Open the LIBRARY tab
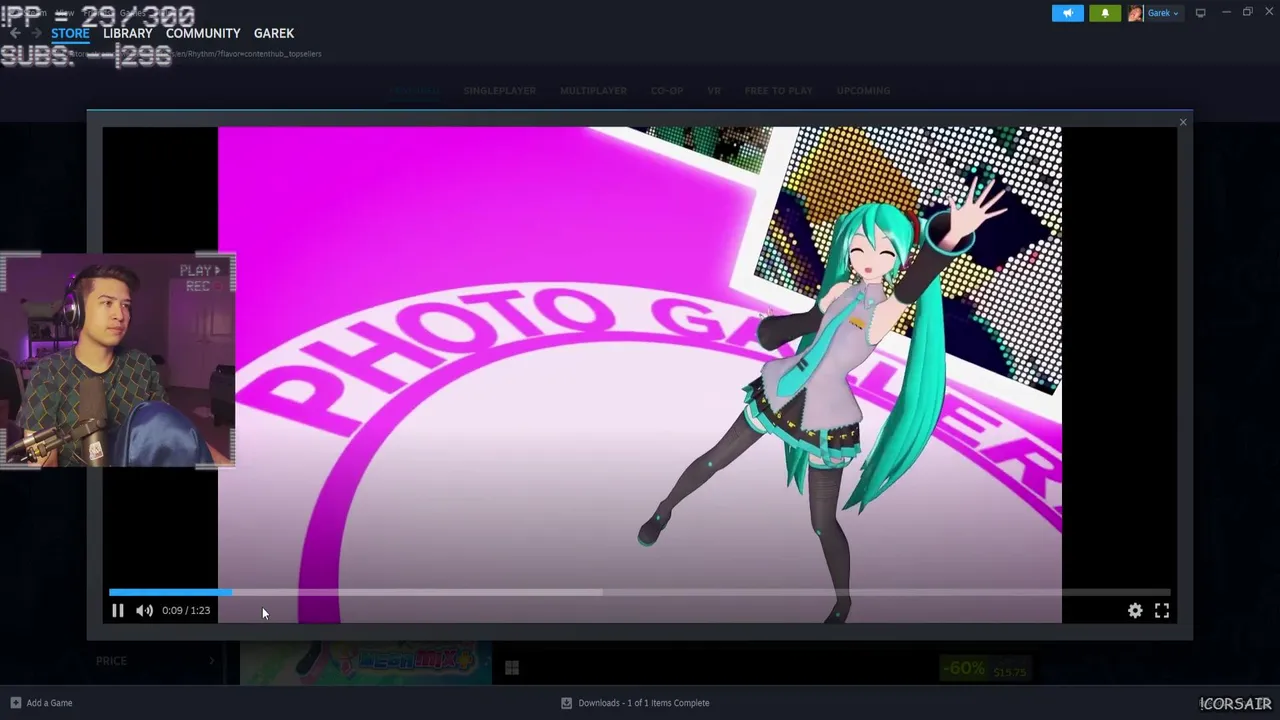1280x720 pixels. point(128,33)
